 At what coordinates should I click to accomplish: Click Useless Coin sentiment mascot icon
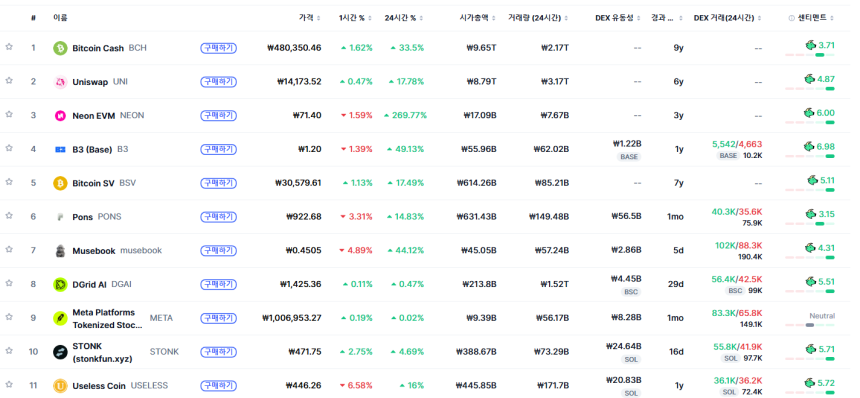tap(811, 383)
